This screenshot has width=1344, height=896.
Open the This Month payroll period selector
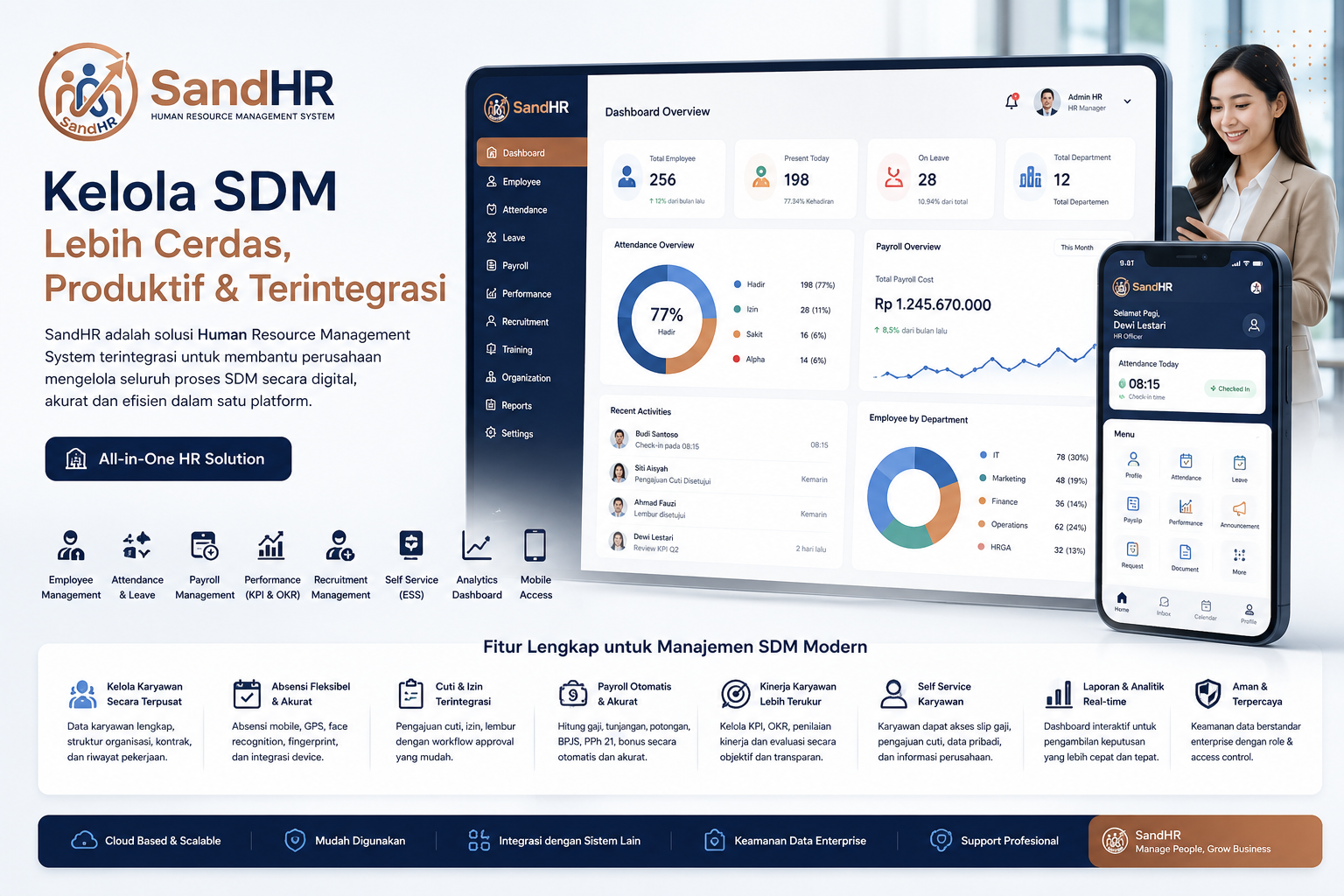point(1077,248)
